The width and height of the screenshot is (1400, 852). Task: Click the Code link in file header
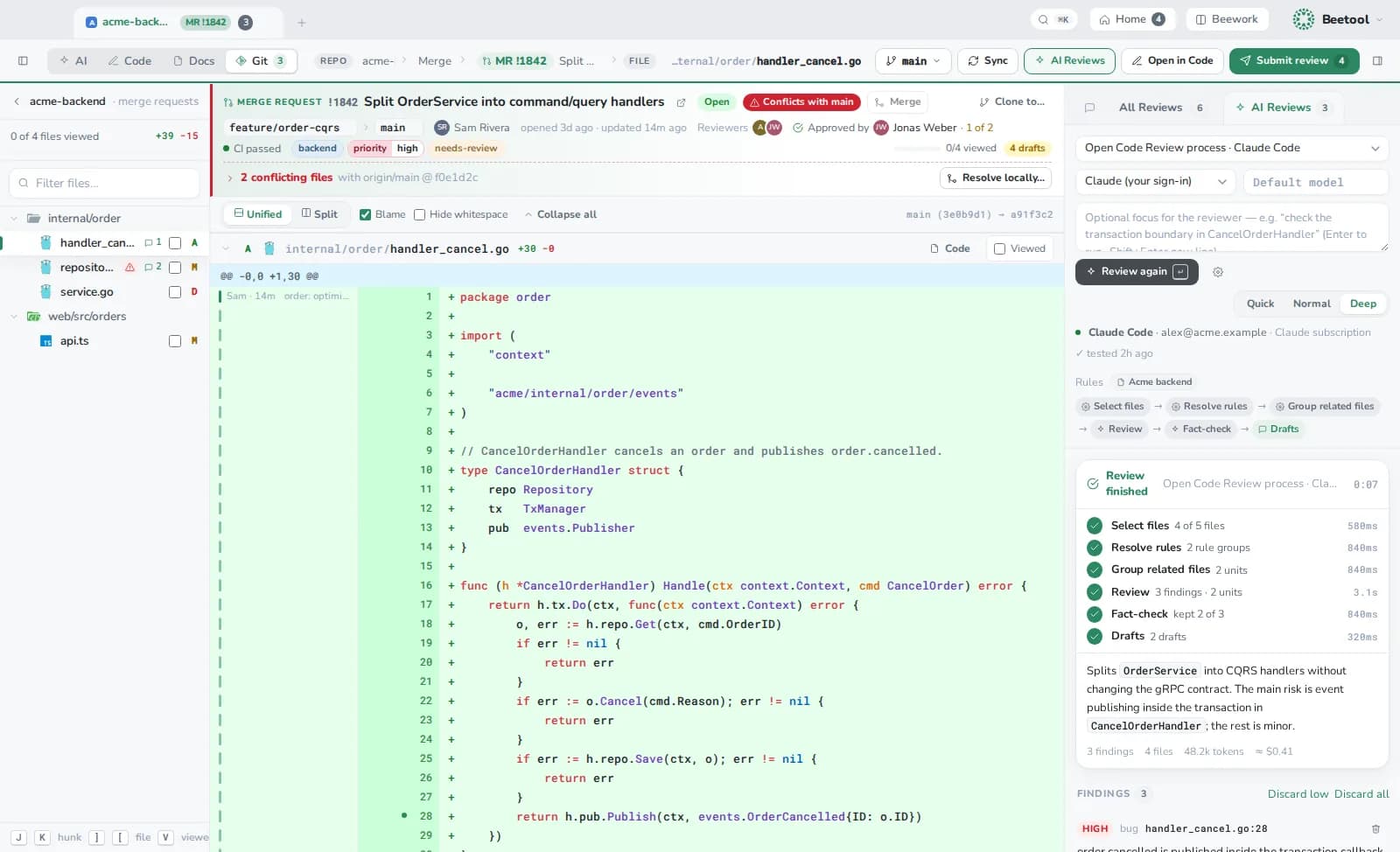(950, 248)
